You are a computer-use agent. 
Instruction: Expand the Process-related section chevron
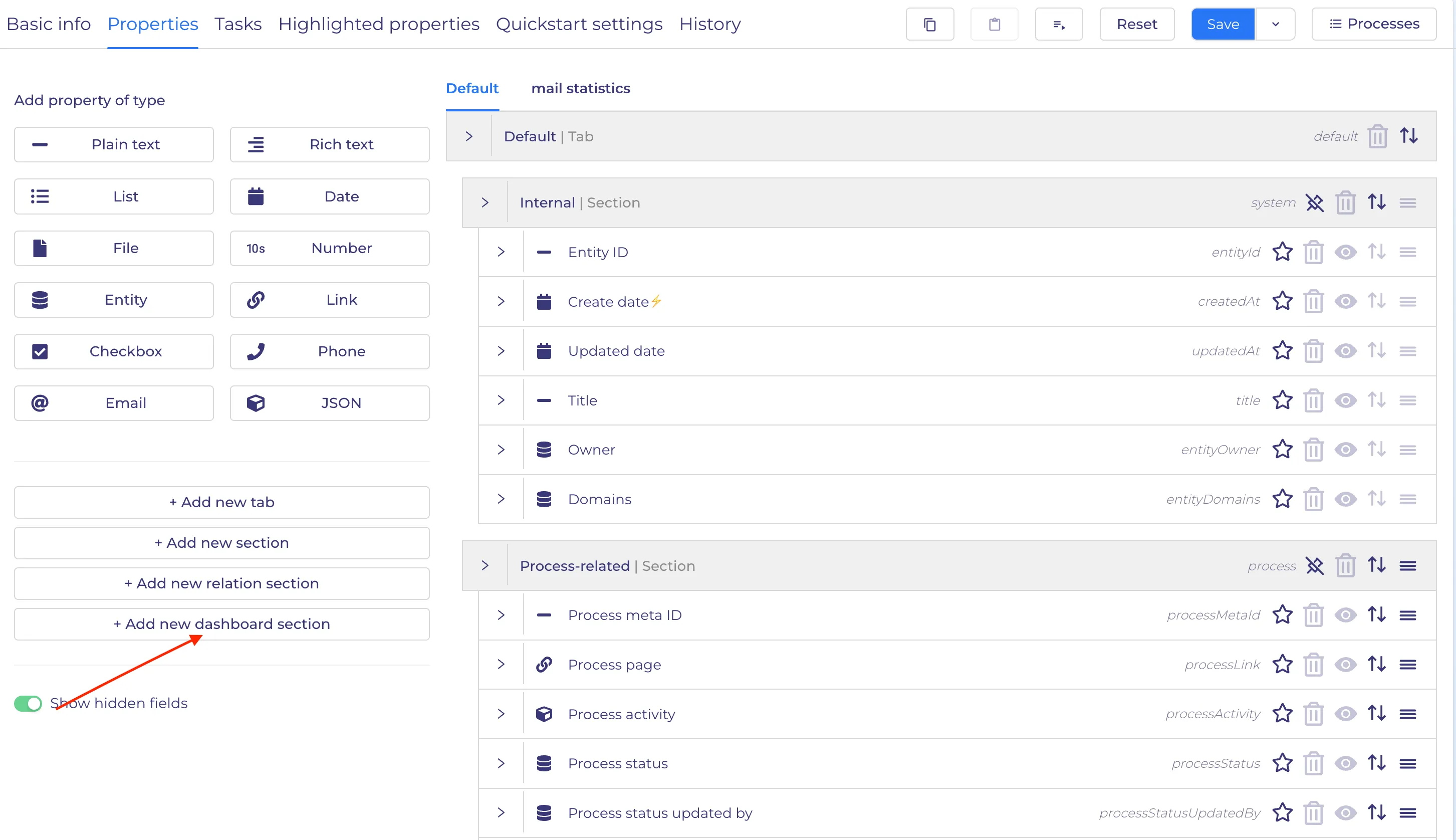(484, 565)
